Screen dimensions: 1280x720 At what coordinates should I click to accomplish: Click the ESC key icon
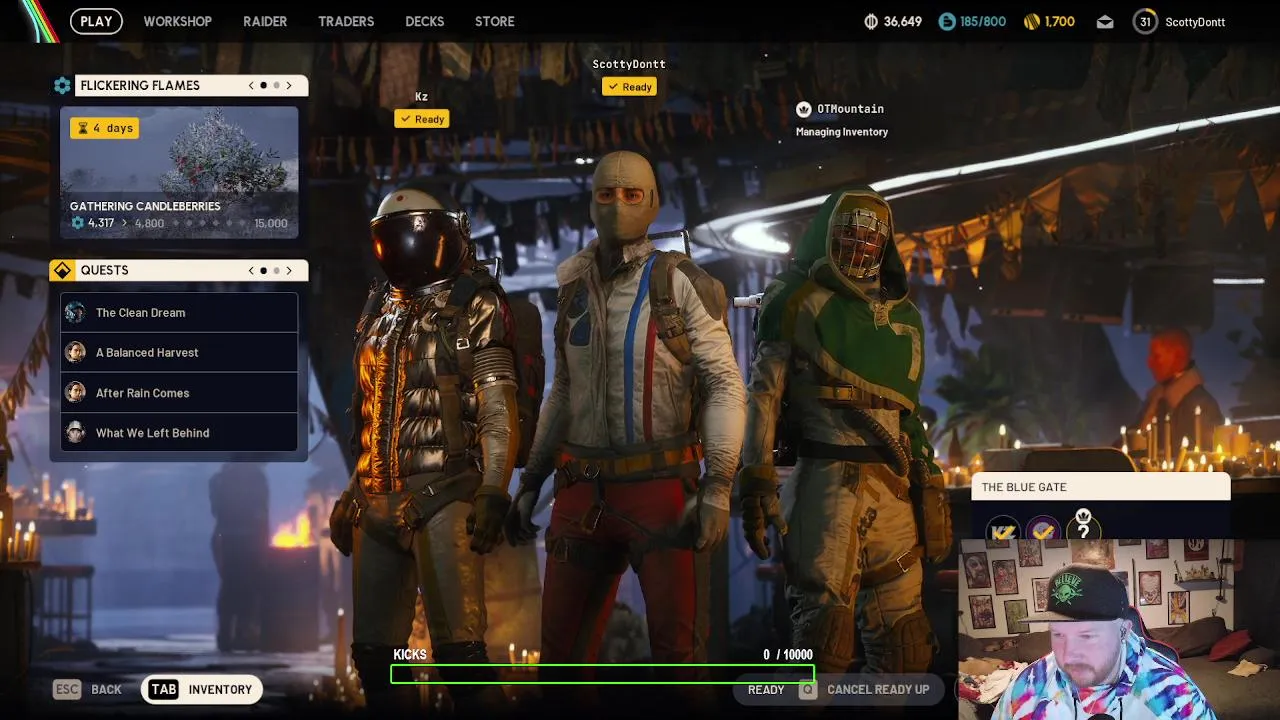tap(67, 689)
